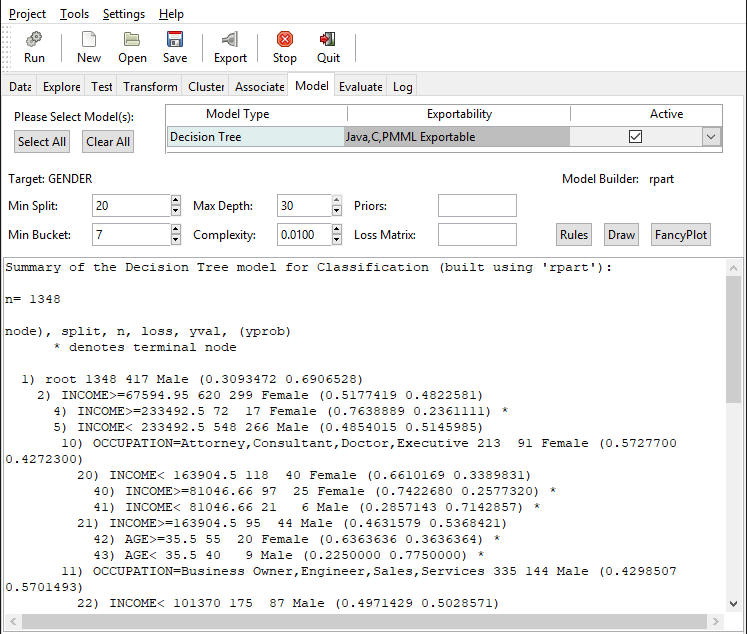Click vertical scrollbar down arrow in output
Image resolution: width=747 pixels, height=634 pixels.
coord(734,604)
